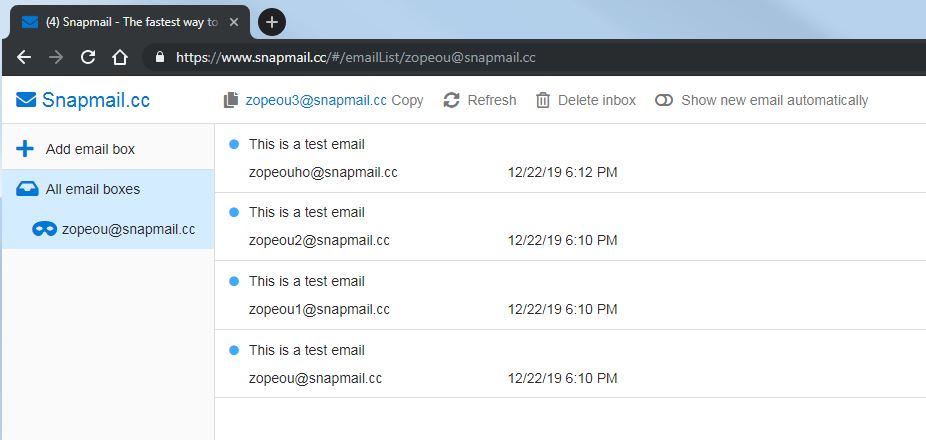This screenshot has width=926, height=440.
Task: Click the mask icon beside zopeou@snapmail.cc
Action: coord(44,229)
